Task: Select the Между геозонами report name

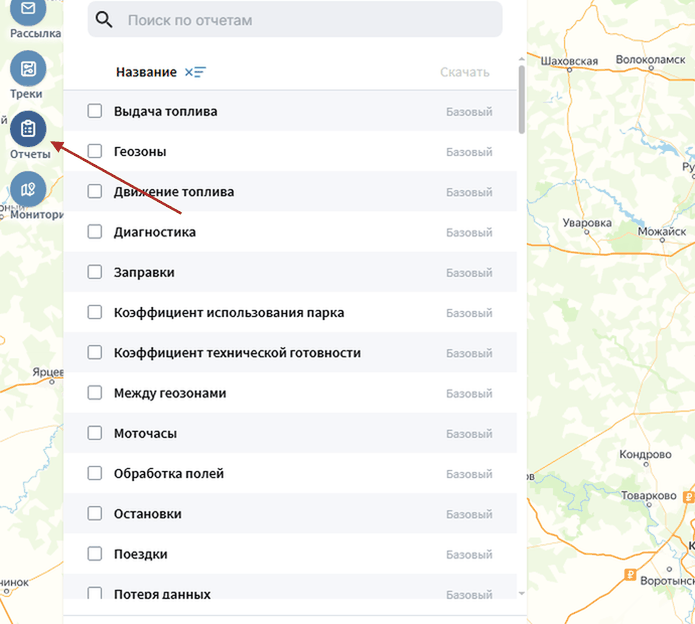Action: [x=170, y=393]
